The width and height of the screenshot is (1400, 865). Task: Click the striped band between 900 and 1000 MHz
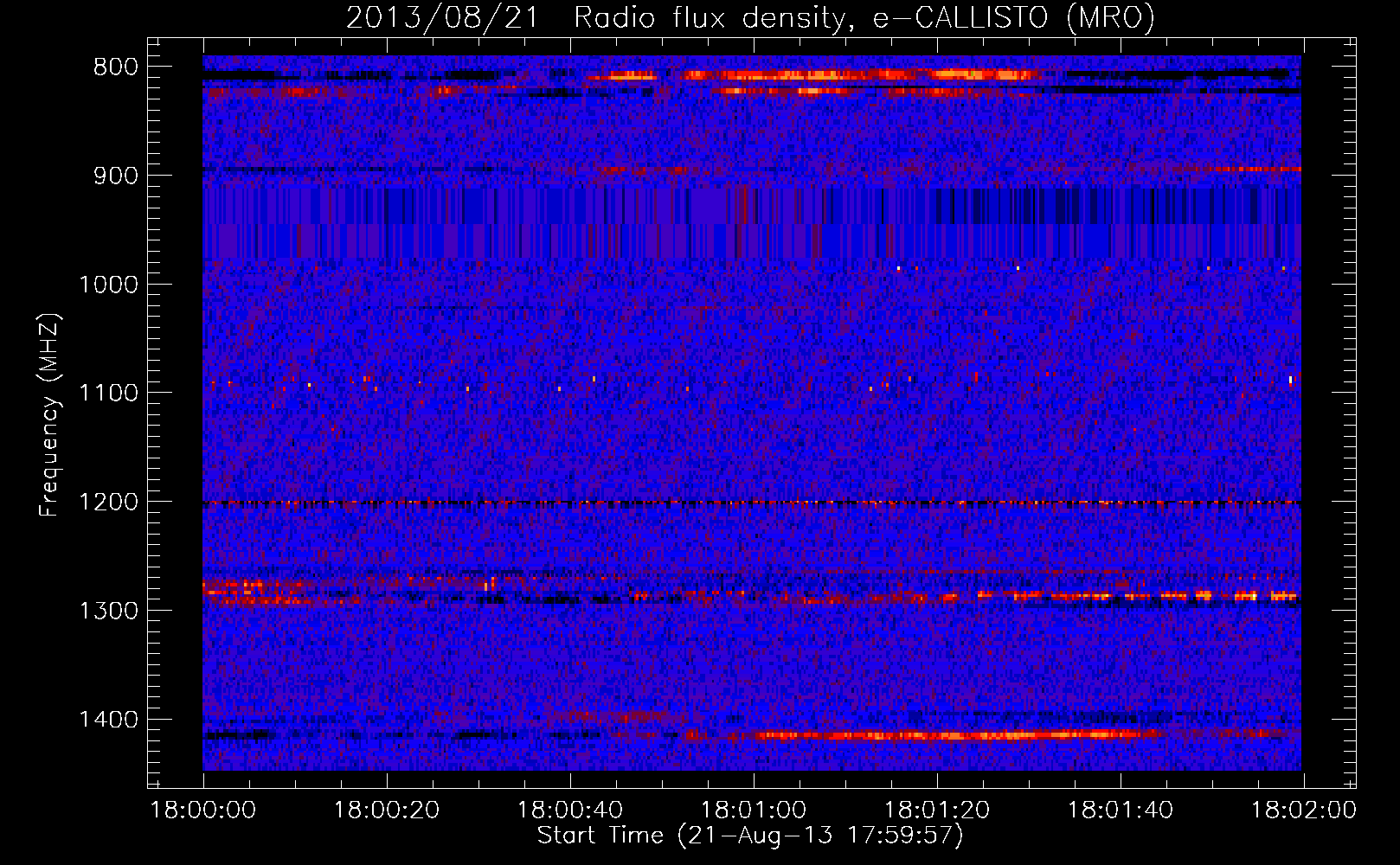point(752,223)
